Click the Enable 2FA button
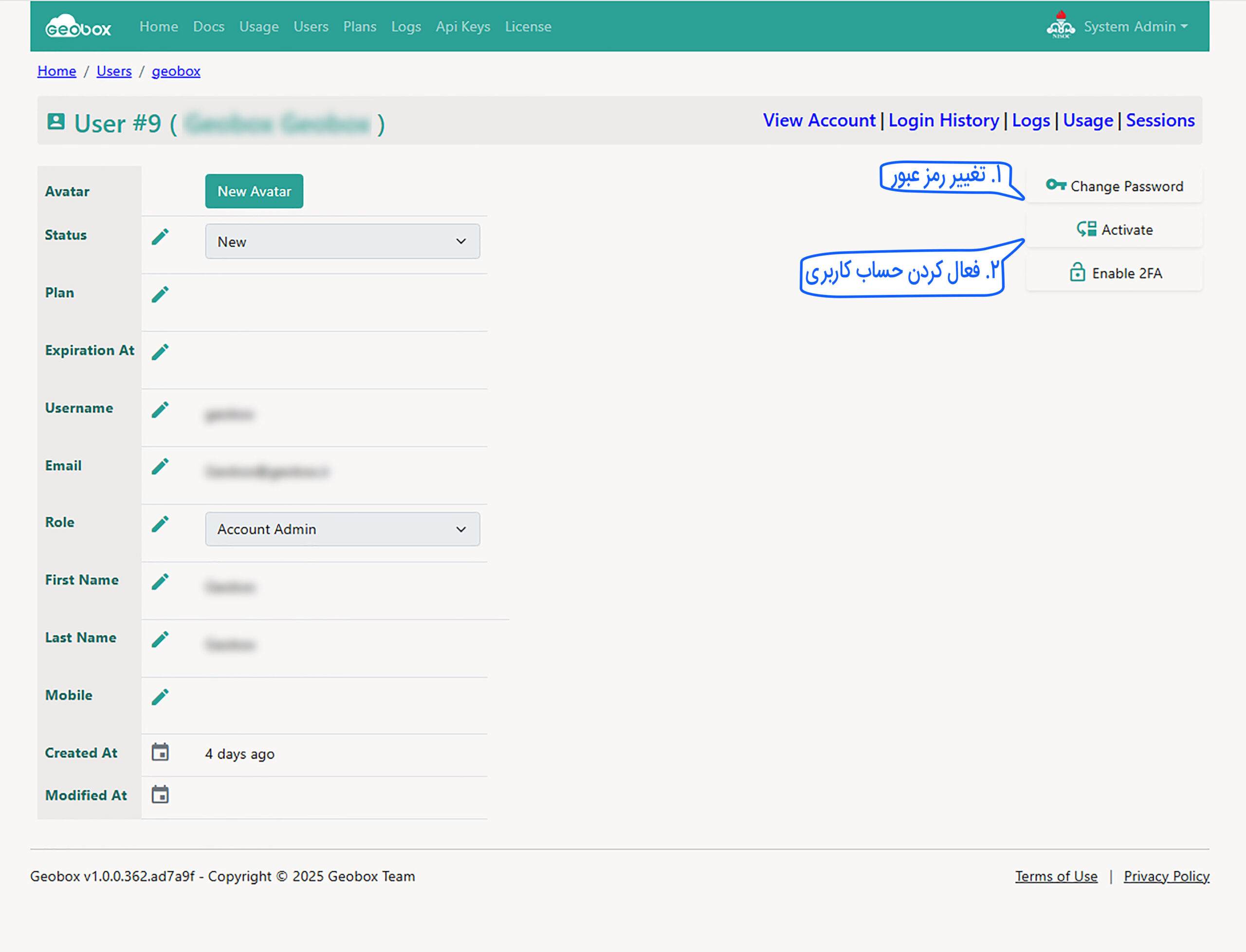Viewport: 1246px width, 952px height. (1114, 273)
